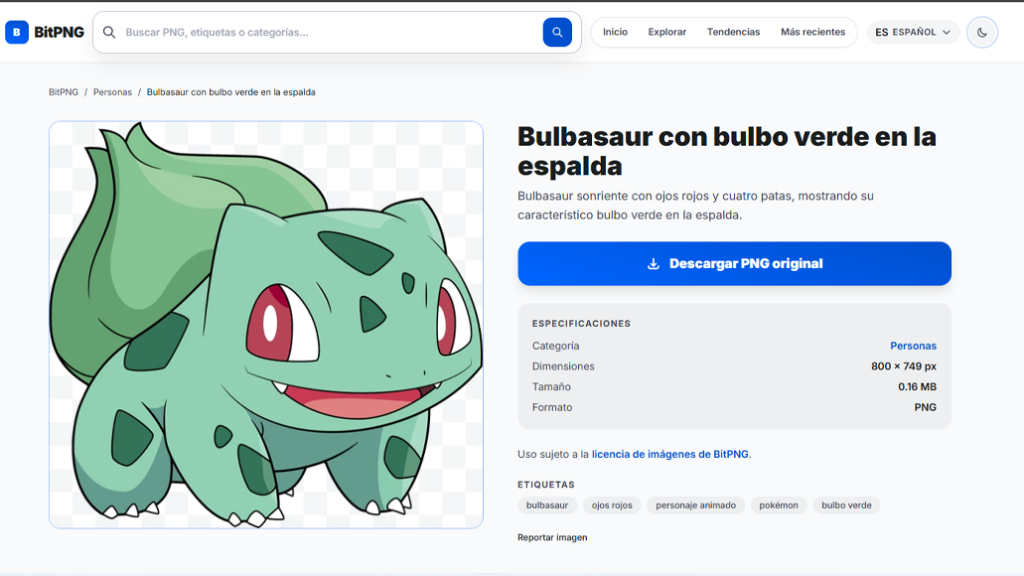Viewport: 1024px width, 576px height.
Task: Click the ESPECIFICACIONES section heading
Action: coord(581,323)
